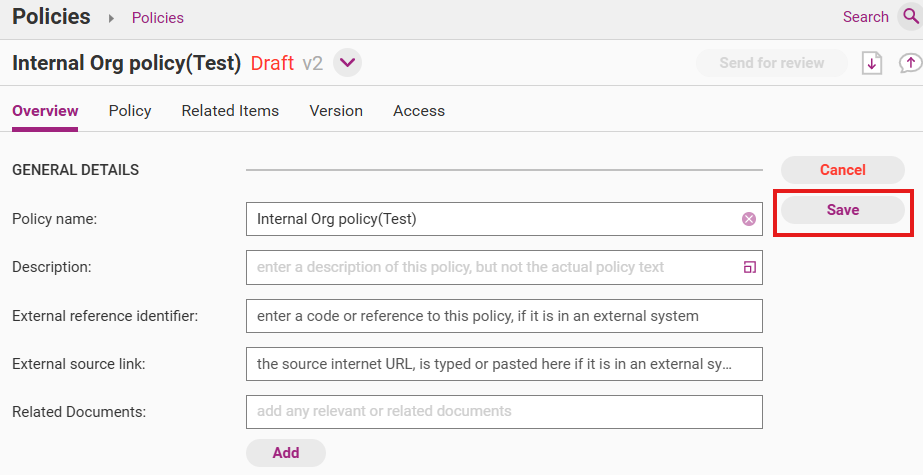Go to the Version tab
The width and height of the screenshot is (923, 475).
(336, 111)
